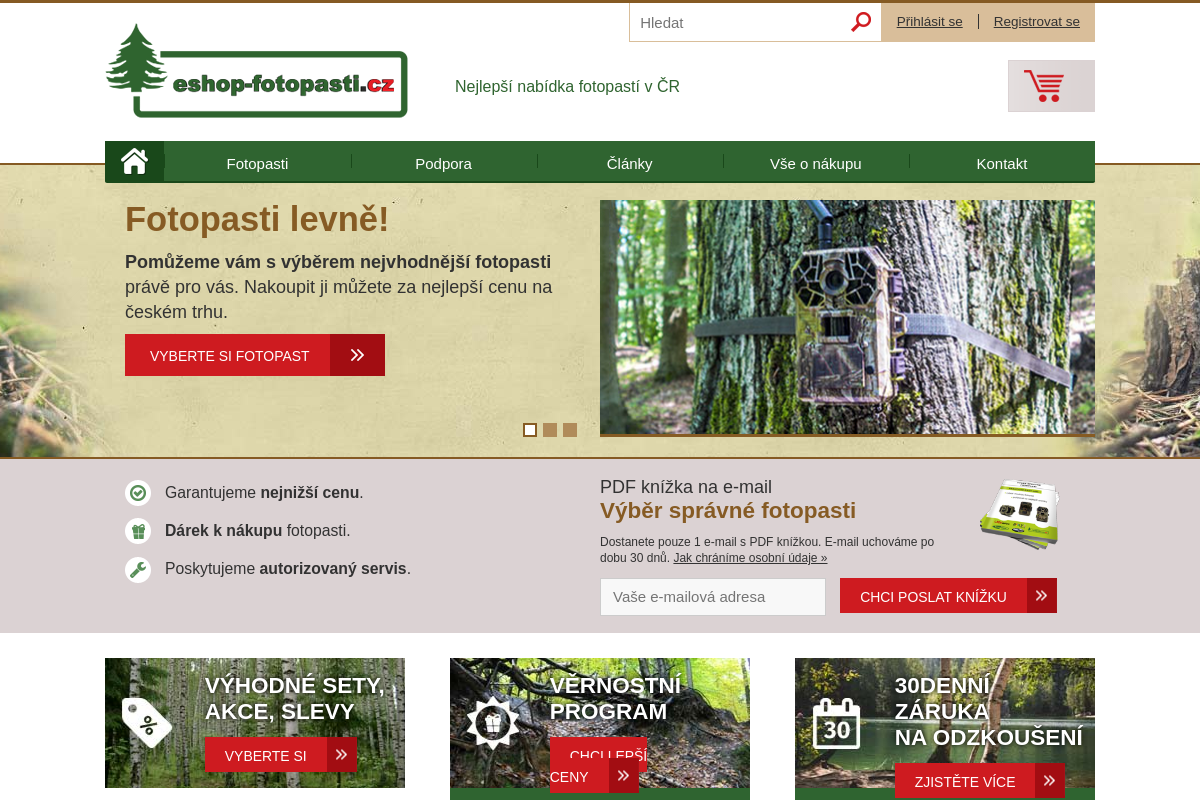This screenshot has height=800, width=1200.
Task: Select the first slider pagination dot
Action: pos(530,429)
